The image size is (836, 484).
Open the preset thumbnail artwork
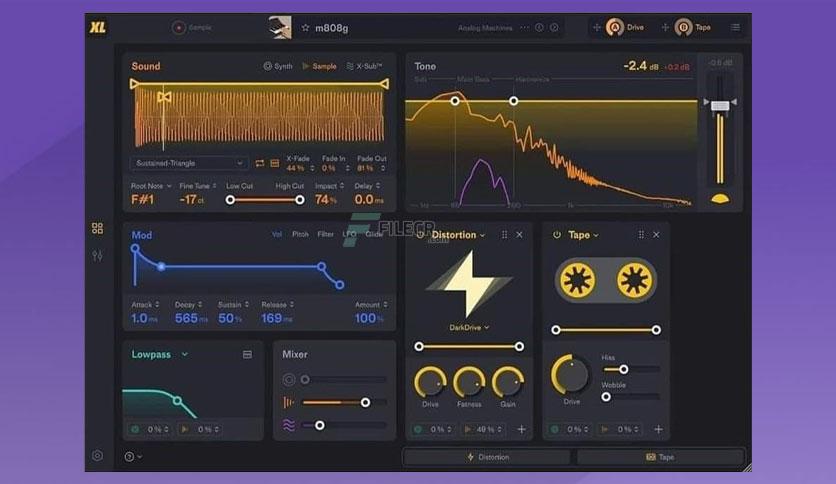(279, 27)
